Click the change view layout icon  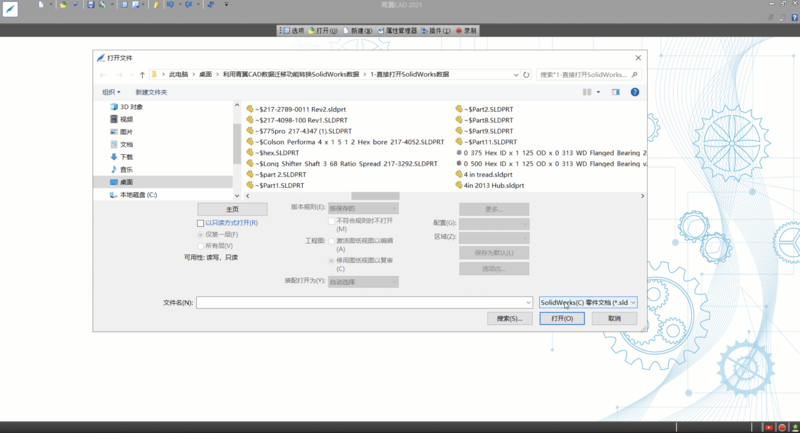coord(587,92)
